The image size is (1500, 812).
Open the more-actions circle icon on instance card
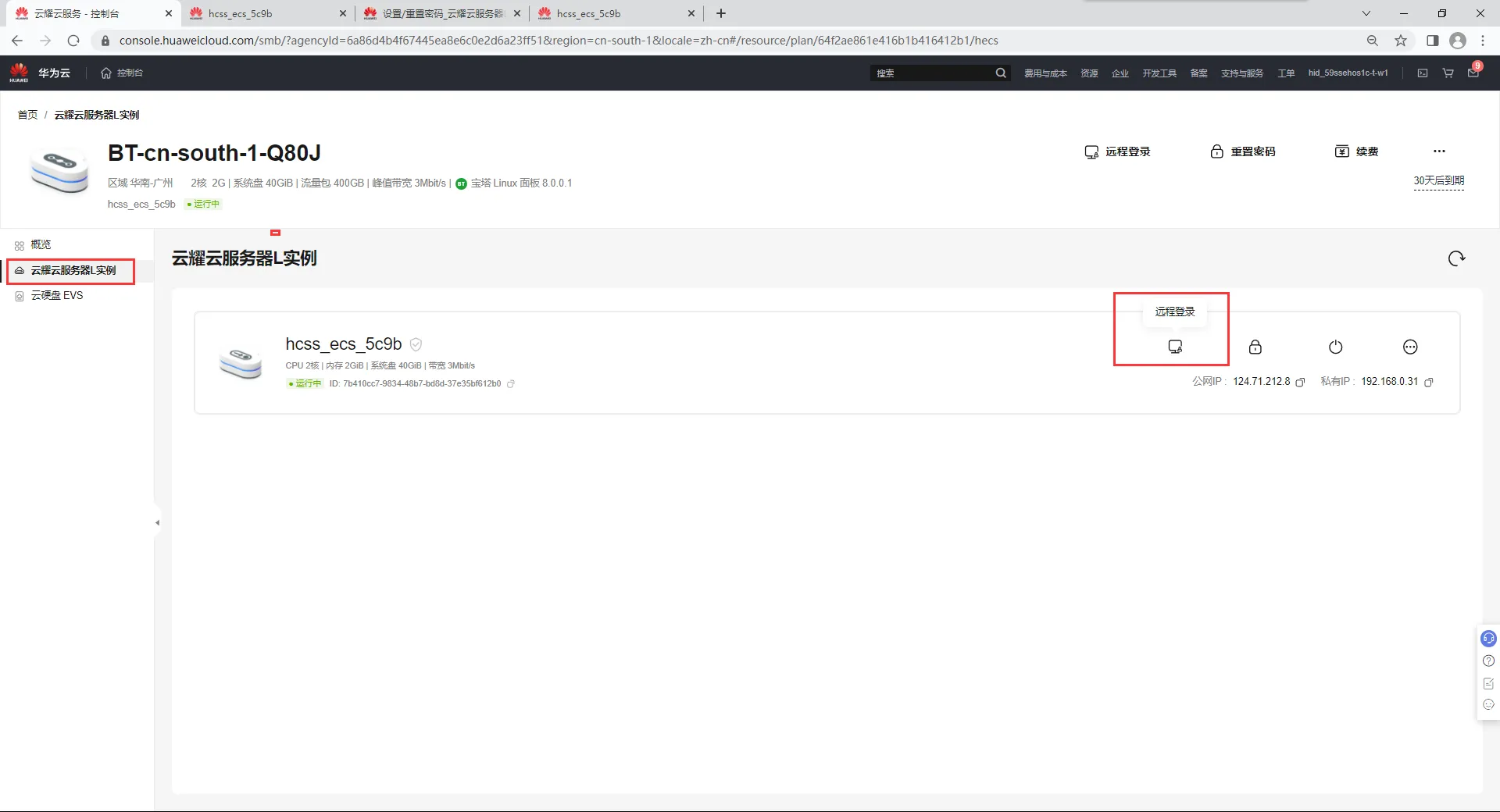(x=1410, y=347)
